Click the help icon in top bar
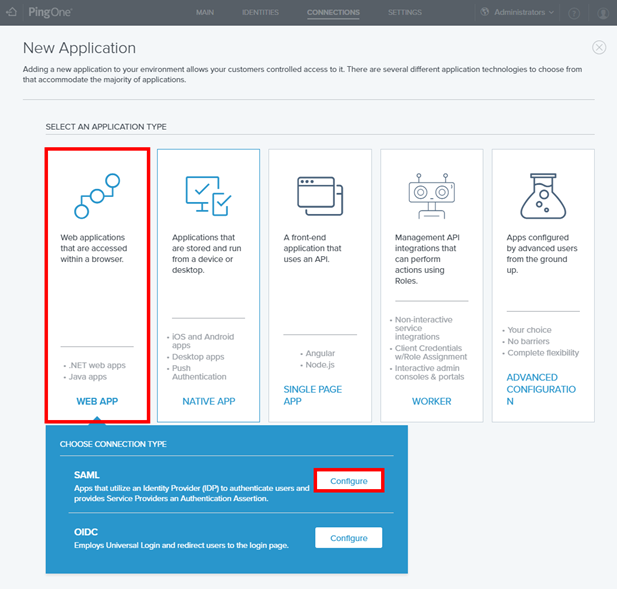The width and height of the screenshot is (617, 589). (575, 13)
